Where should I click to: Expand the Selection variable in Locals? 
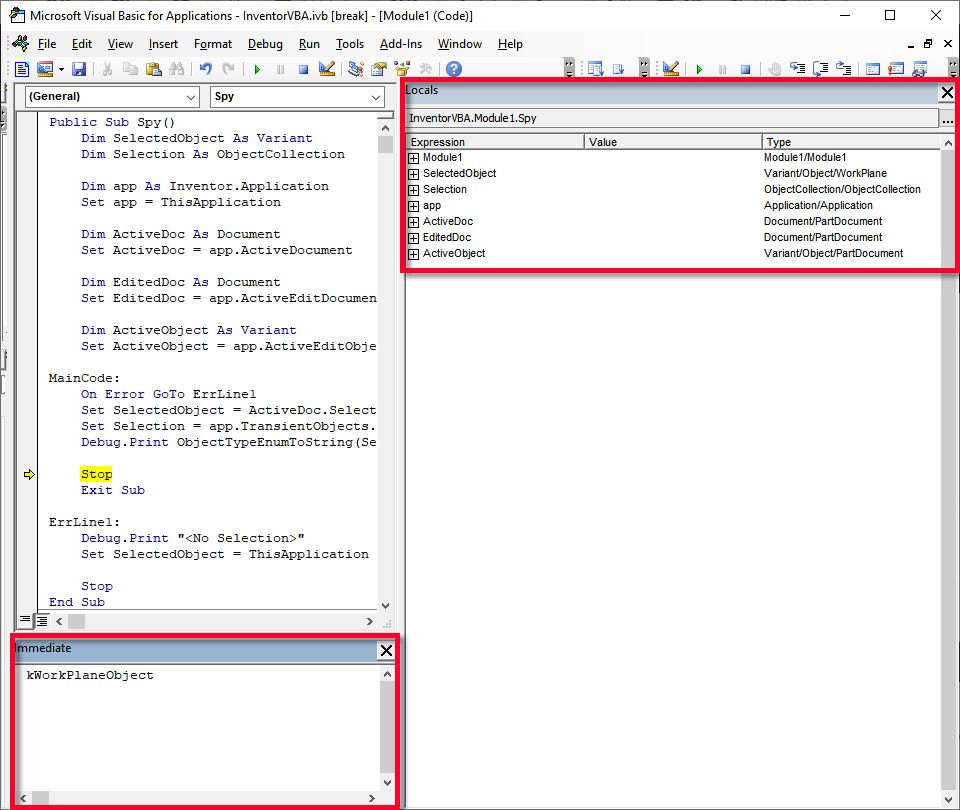click(413, 190)
